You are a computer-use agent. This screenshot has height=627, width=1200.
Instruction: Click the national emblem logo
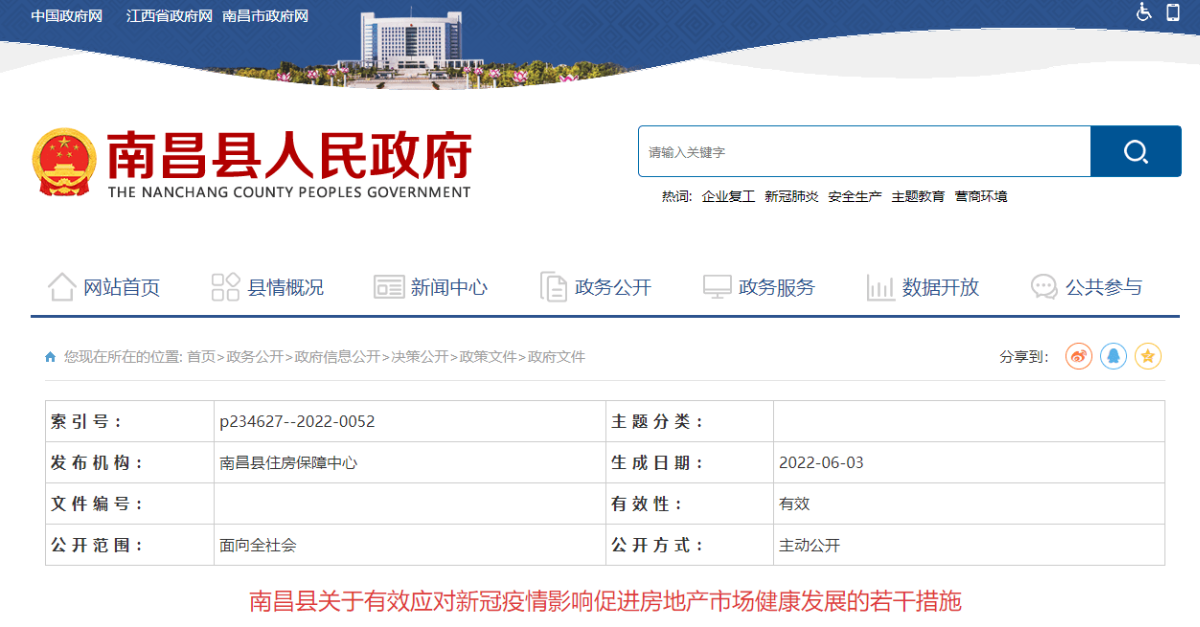pyautogui.click(x=64, y=163)
